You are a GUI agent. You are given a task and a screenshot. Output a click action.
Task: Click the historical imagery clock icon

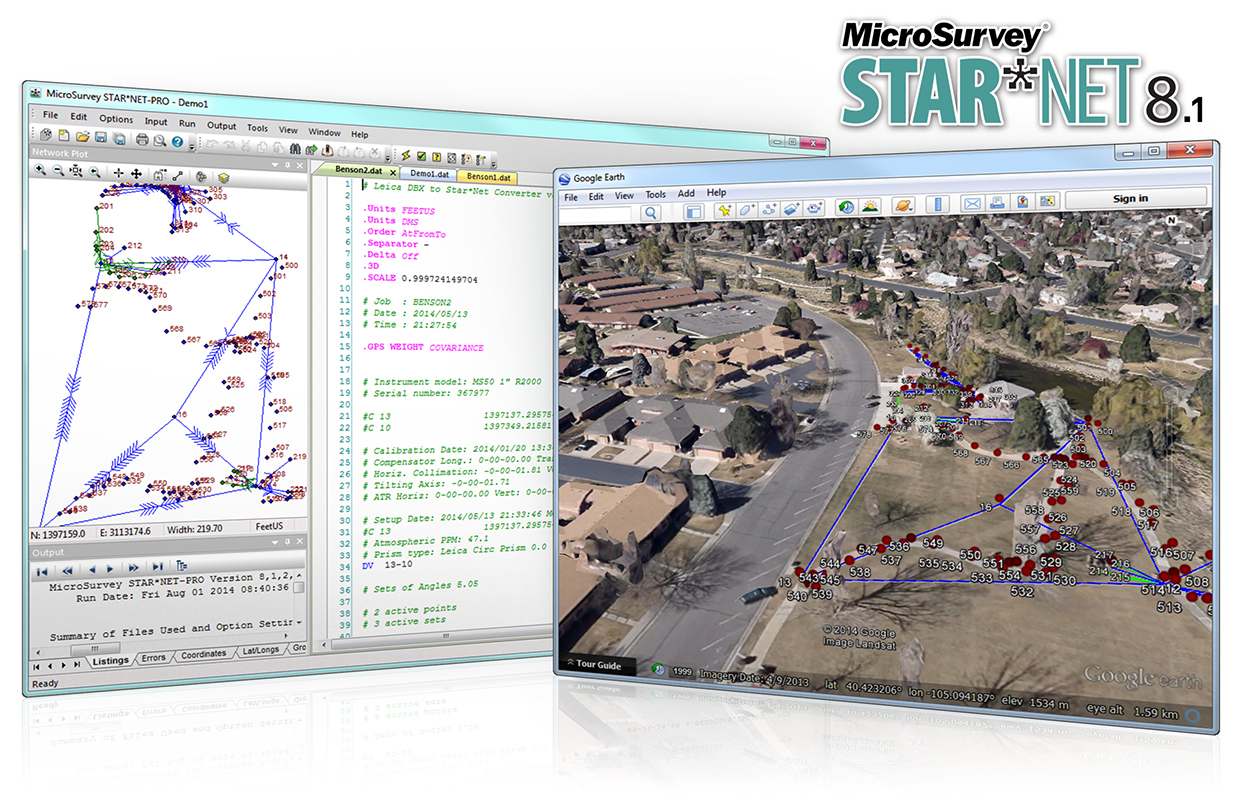coord(847,207)
